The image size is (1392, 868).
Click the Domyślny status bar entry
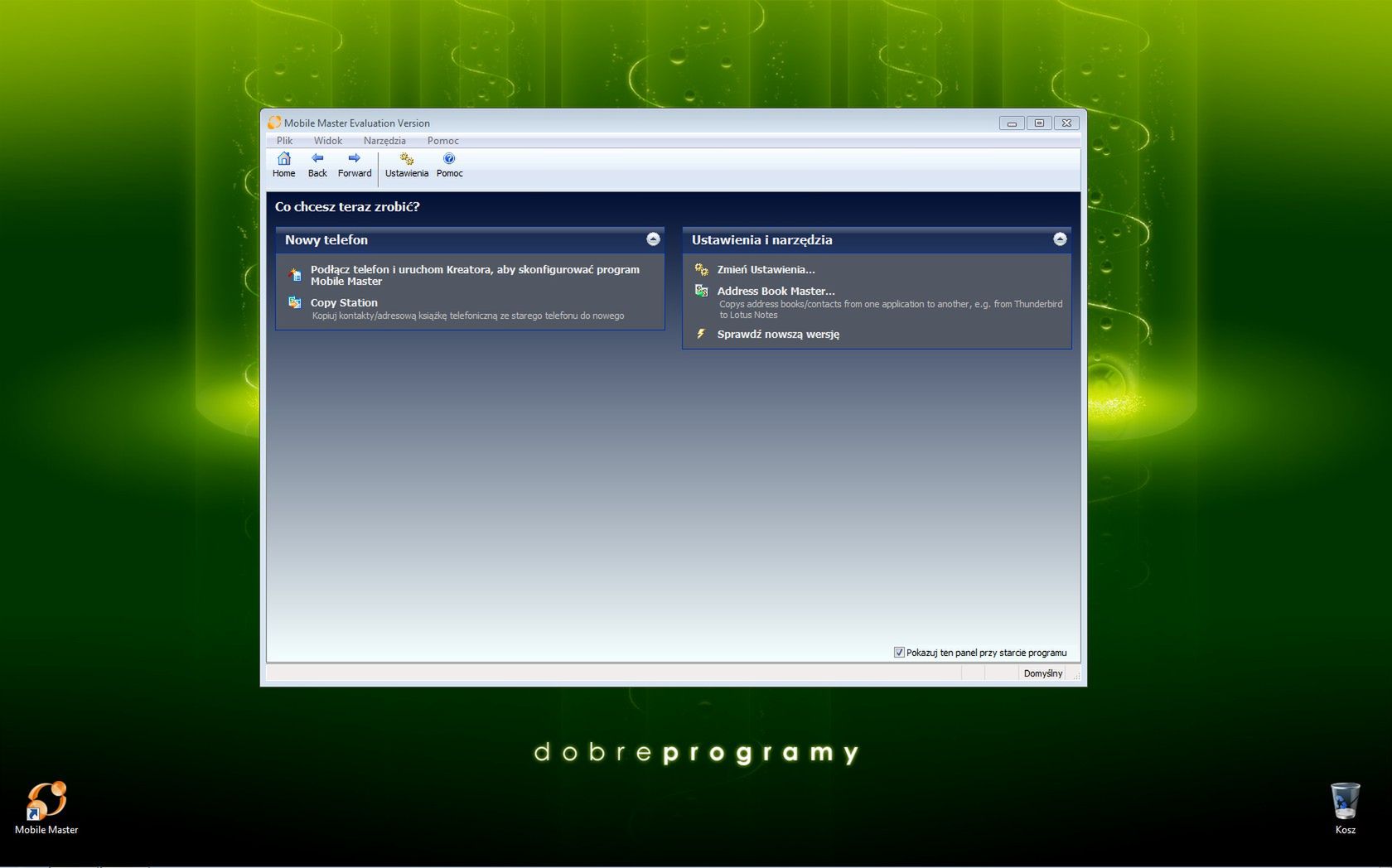click(x=1042, y=673)
